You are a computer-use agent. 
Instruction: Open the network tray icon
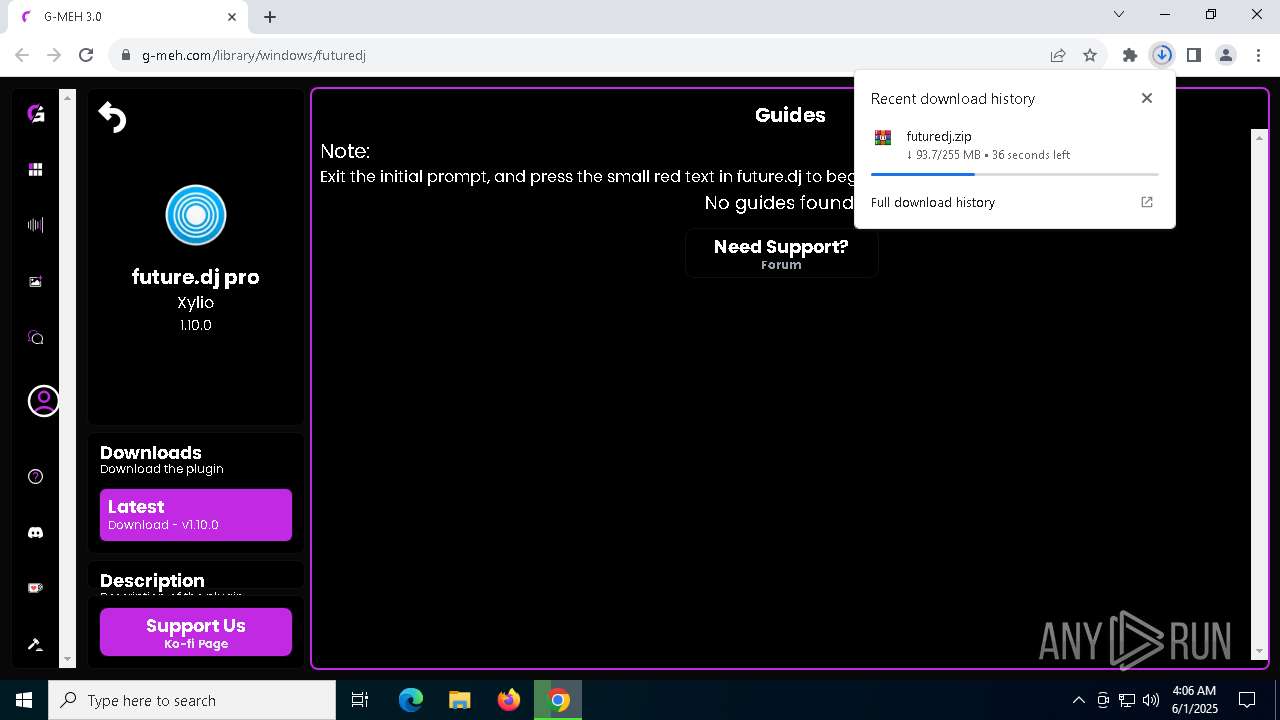[x=1126, y=700]
